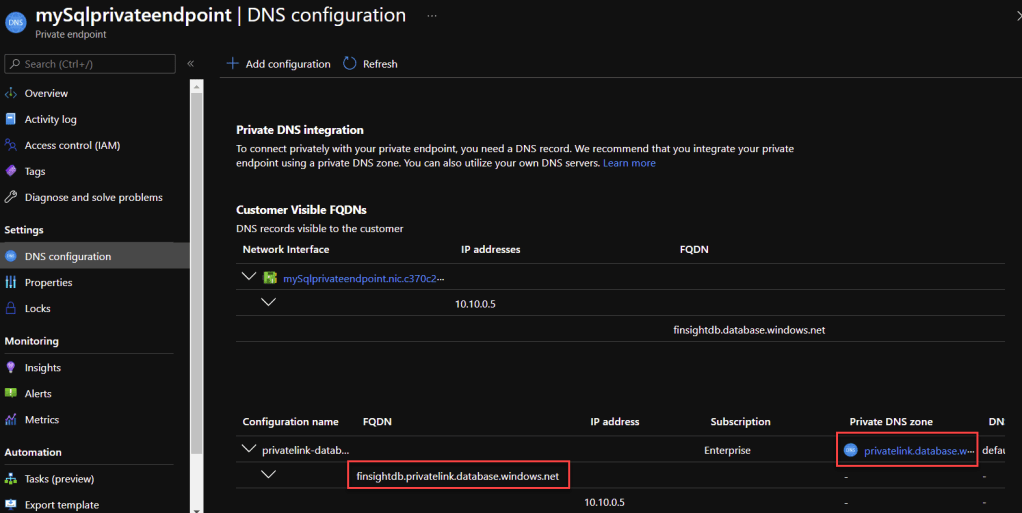Open the privatelink.database private DNS zone link
The width and height of the screenshot is (1022, 513).
click(917, 451)
